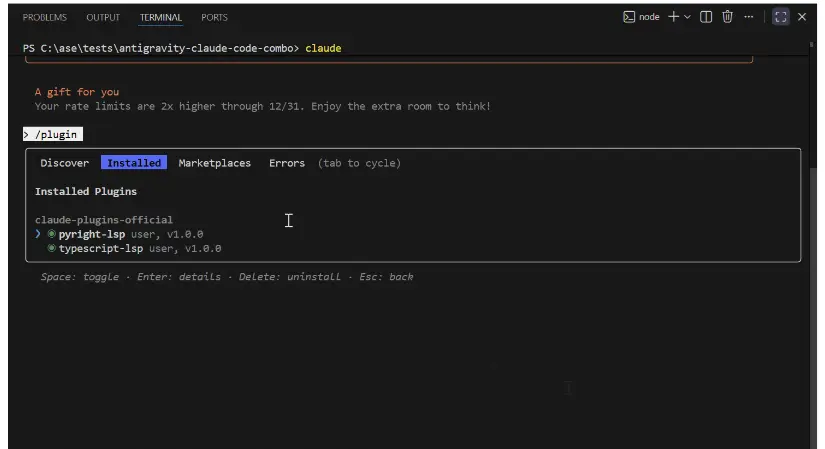Toggle the pyright-lsp enabled indicator
Screen dimensions: 825x449
click(51, 234)
